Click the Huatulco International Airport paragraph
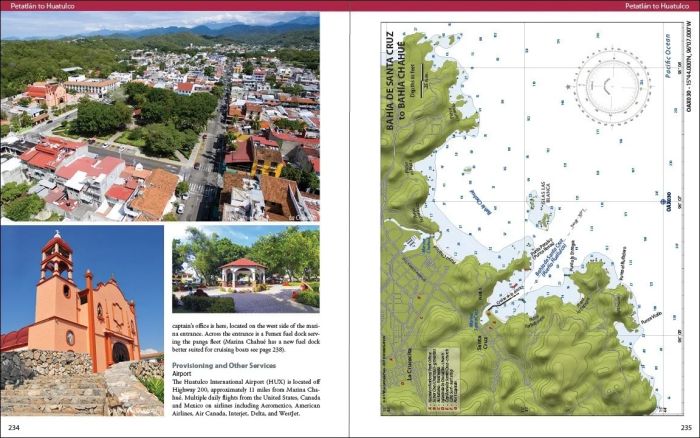 click(245, 398)
